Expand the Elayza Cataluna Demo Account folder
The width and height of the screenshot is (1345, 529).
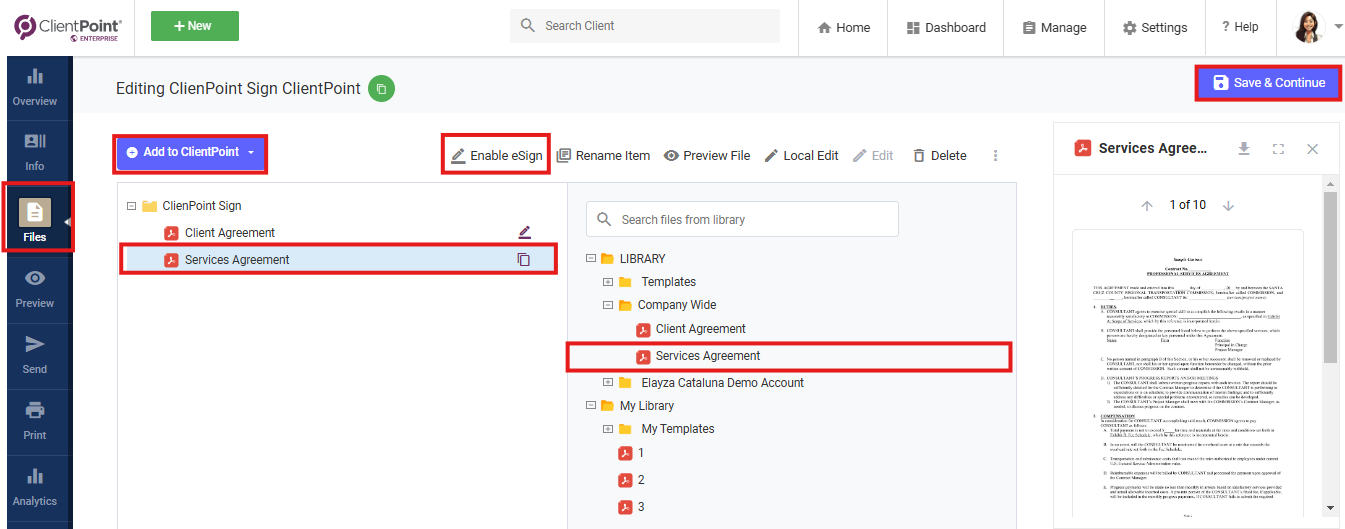[x=608, y=382]
